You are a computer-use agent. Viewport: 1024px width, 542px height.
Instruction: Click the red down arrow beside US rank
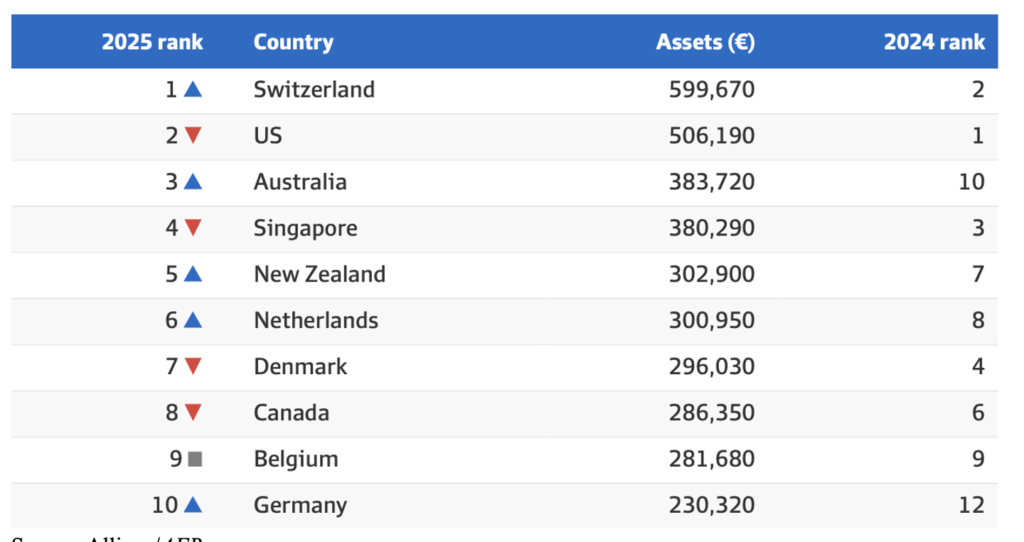click(193, 136)
